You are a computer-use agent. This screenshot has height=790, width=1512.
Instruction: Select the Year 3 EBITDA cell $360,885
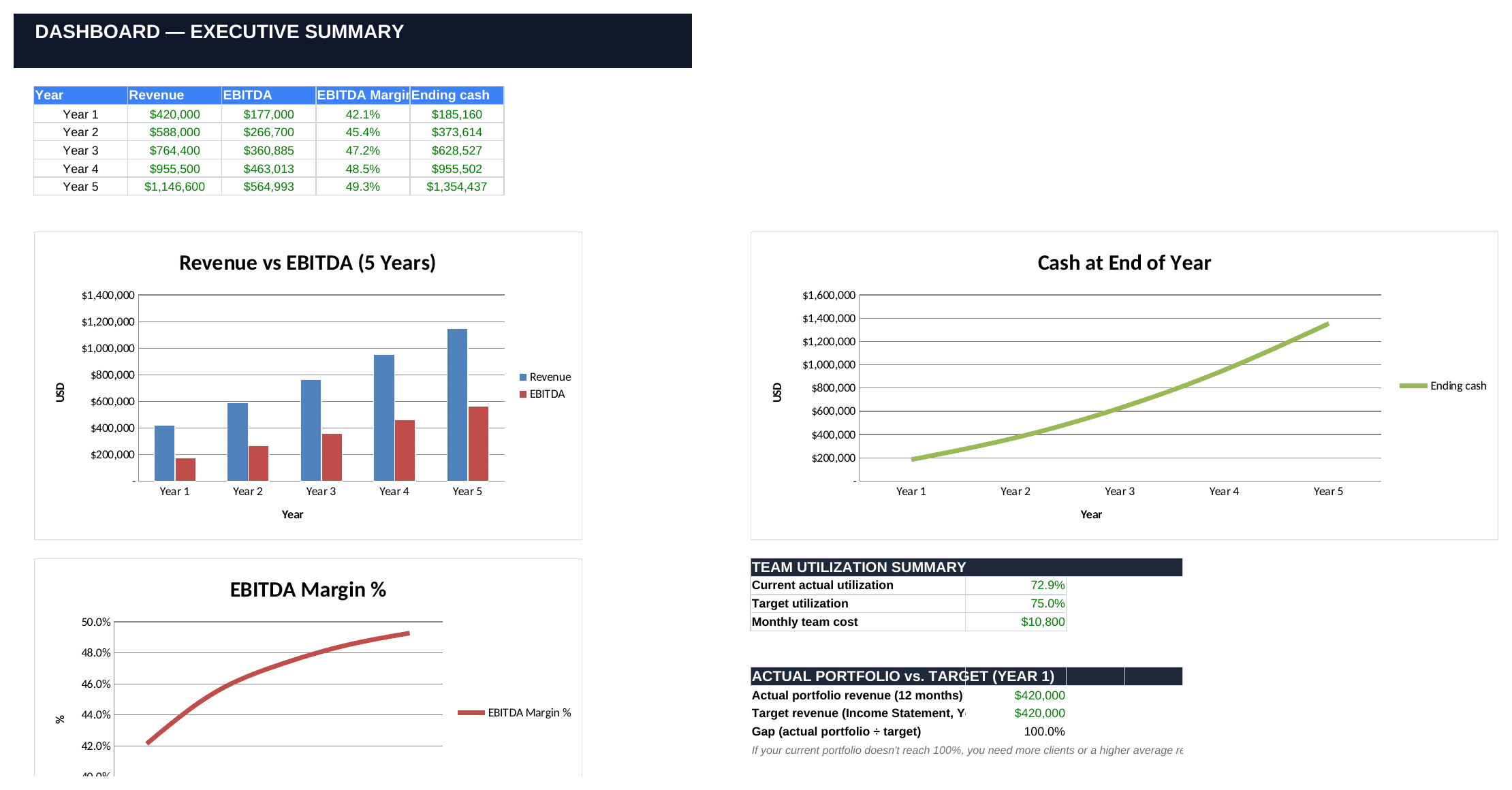point(268,151)
